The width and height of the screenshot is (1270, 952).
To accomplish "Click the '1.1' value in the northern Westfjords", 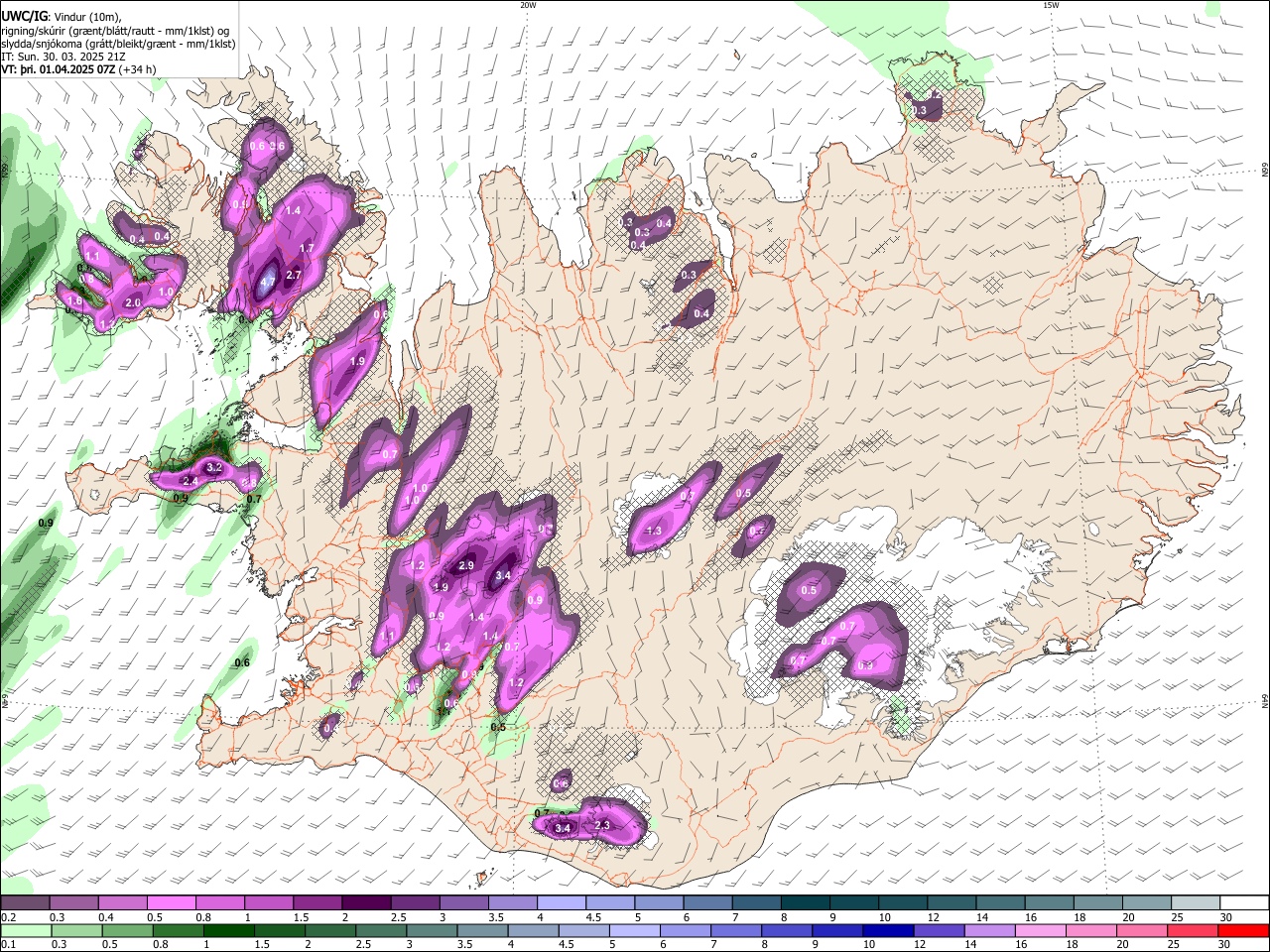I will point(92,256).
